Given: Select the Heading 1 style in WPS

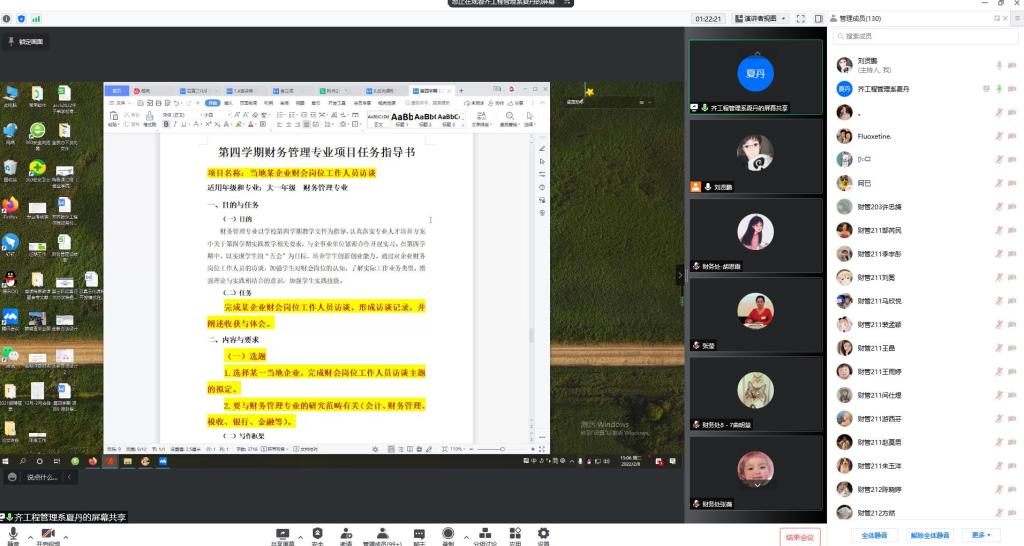Looking at the screenshot, I should tap(402, 119).
